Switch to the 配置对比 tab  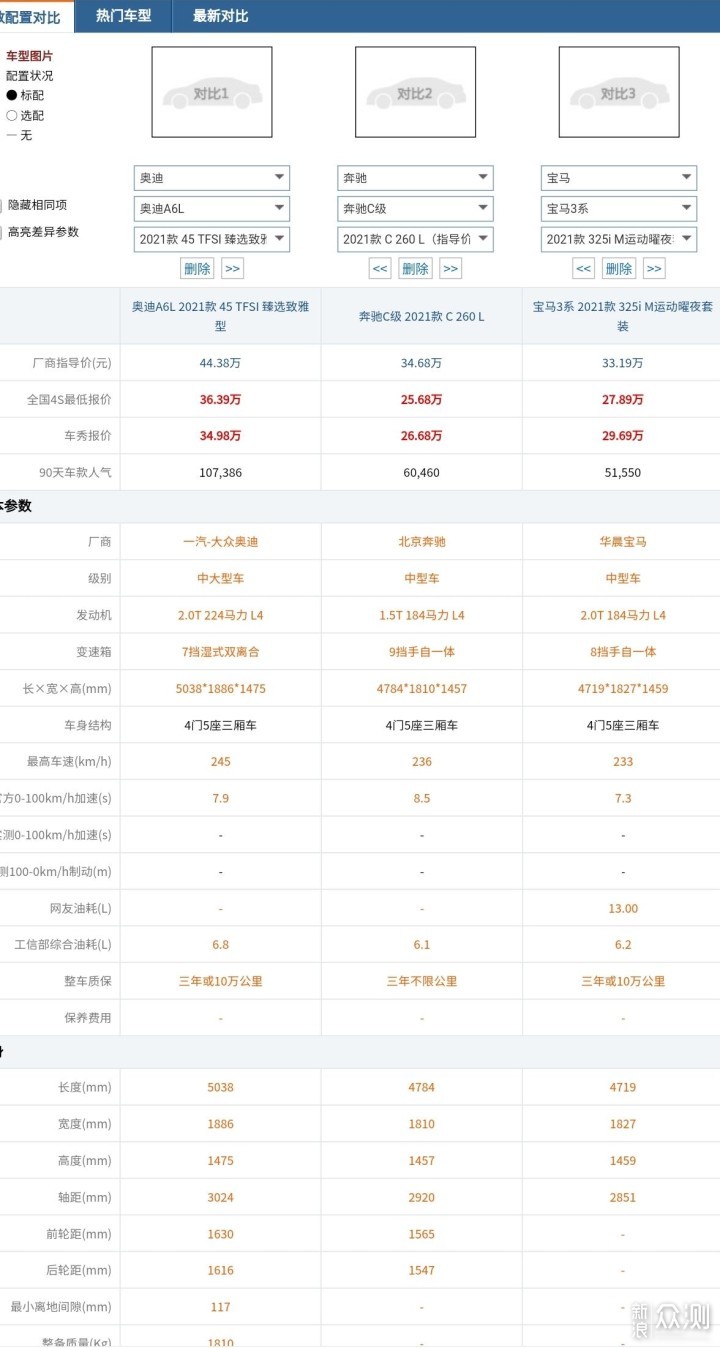tap(35, 16)
